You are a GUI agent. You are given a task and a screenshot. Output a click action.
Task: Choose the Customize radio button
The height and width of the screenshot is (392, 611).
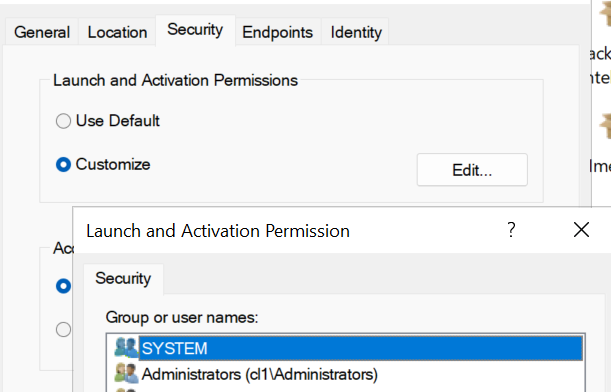(63, 164)
